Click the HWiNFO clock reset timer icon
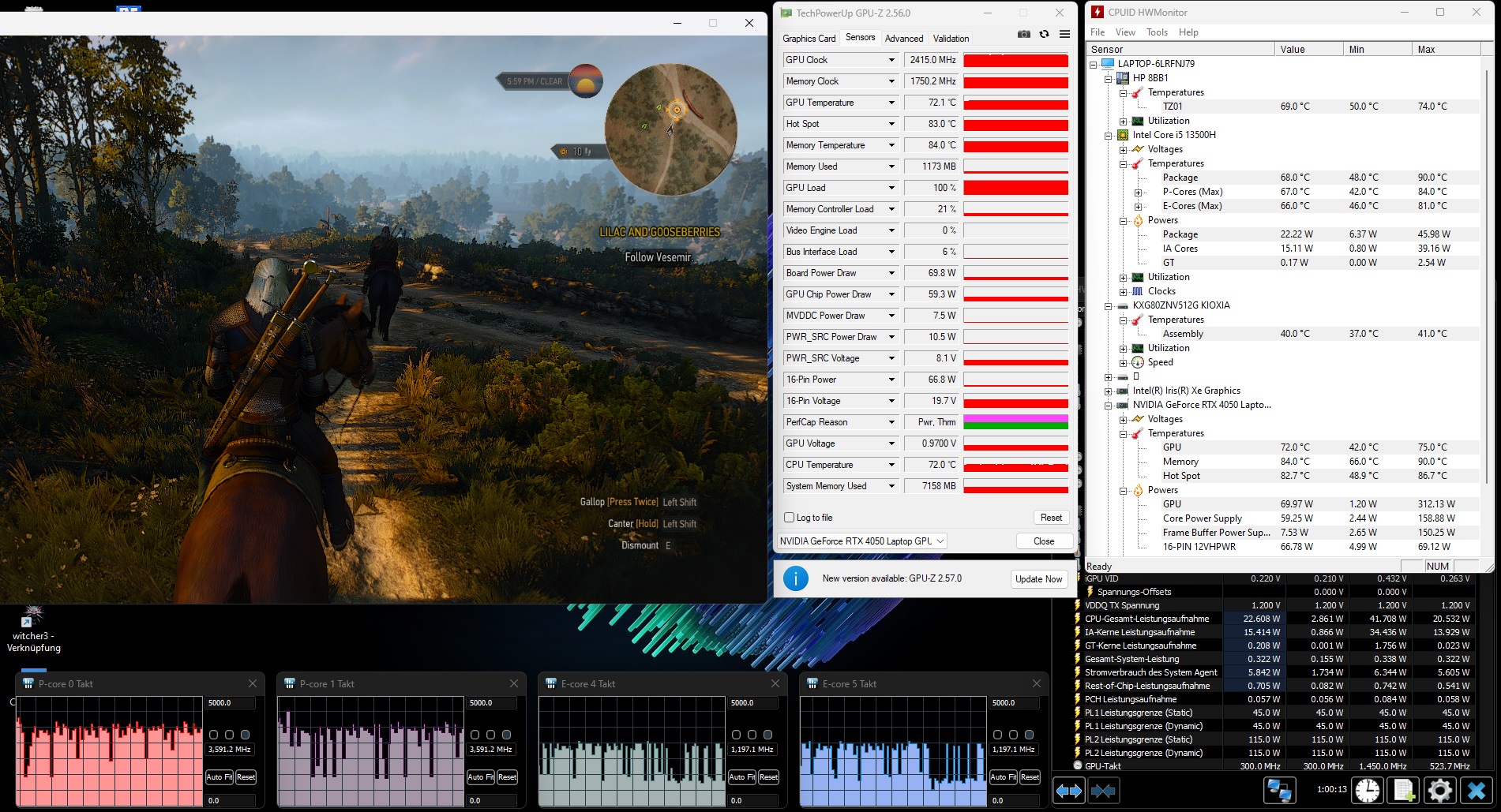 pos(1368,790)
